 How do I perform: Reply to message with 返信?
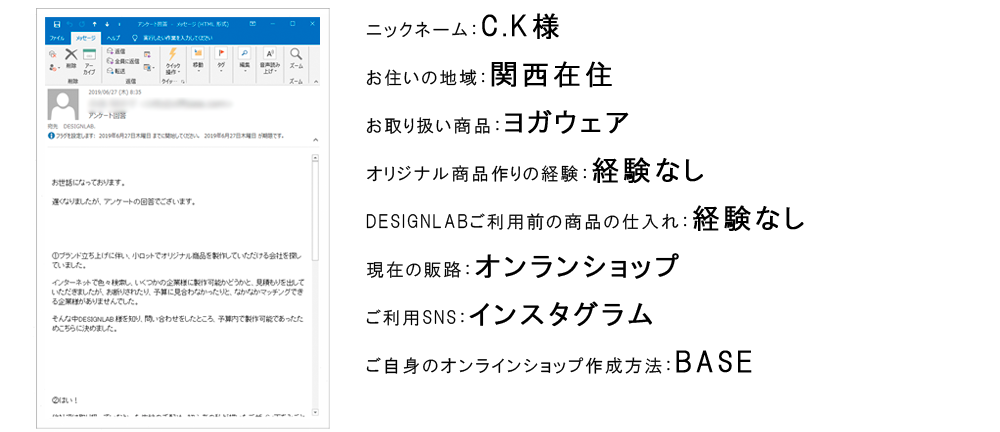(118, 51)
